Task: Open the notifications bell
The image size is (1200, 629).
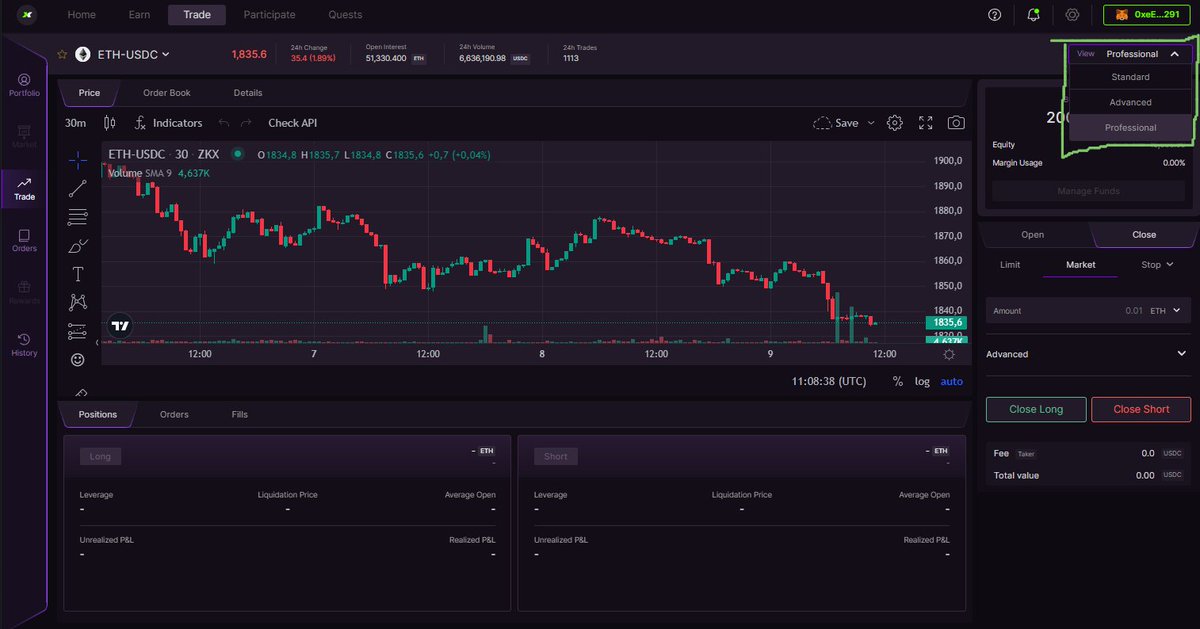Action: tap(1033, 15)
